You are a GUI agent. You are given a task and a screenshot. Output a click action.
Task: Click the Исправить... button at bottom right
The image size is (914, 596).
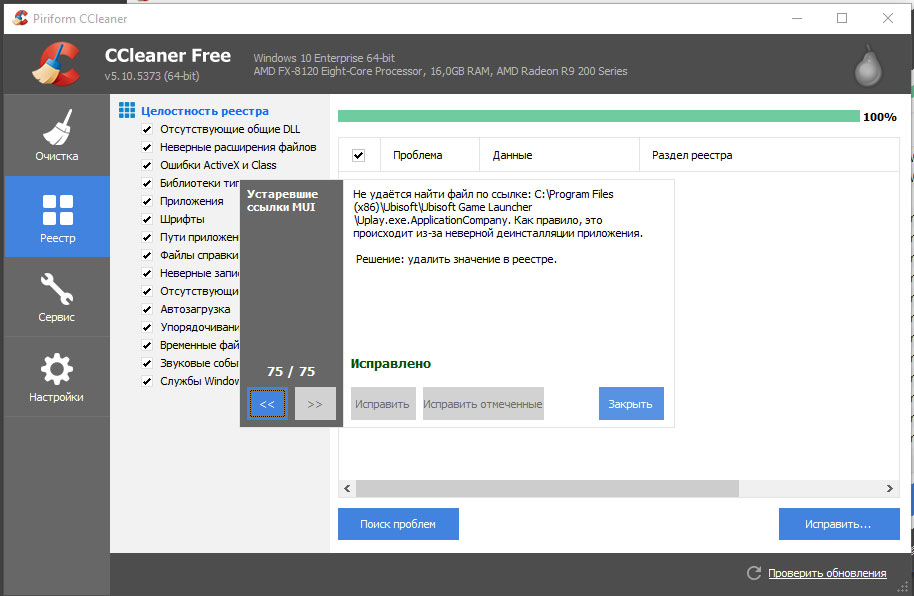pyautogui.click(x=839, y=524)
